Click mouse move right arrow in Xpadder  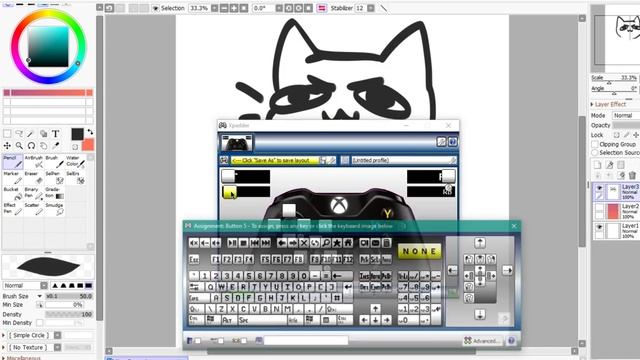(x=507, y=270)
